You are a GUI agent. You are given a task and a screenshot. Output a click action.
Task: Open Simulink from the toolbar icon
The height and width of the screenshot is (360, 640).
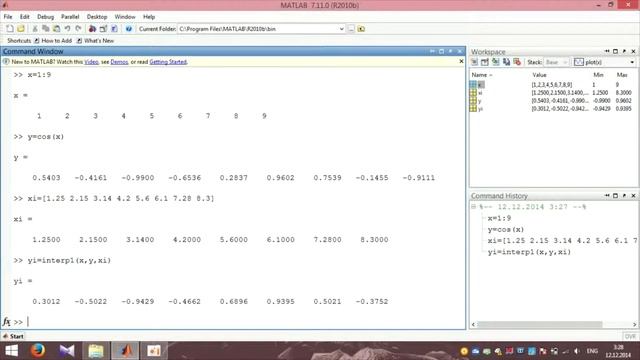(92, 29)
